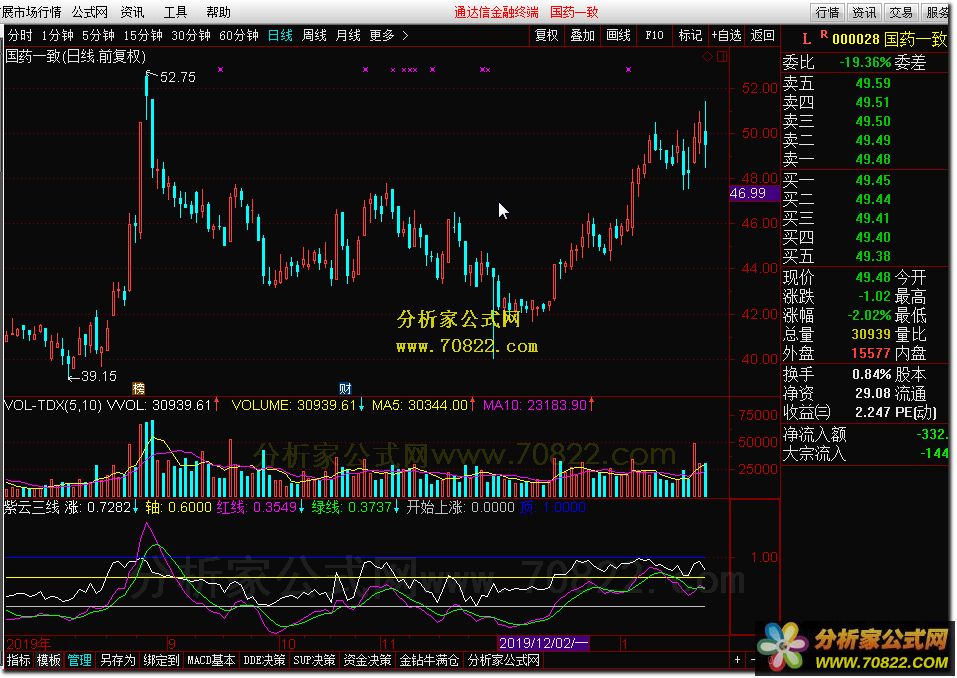Screen dimensions: 957x678
Task: Click the diamond icon at chart top-right
Action: click(x=707, y=56)
